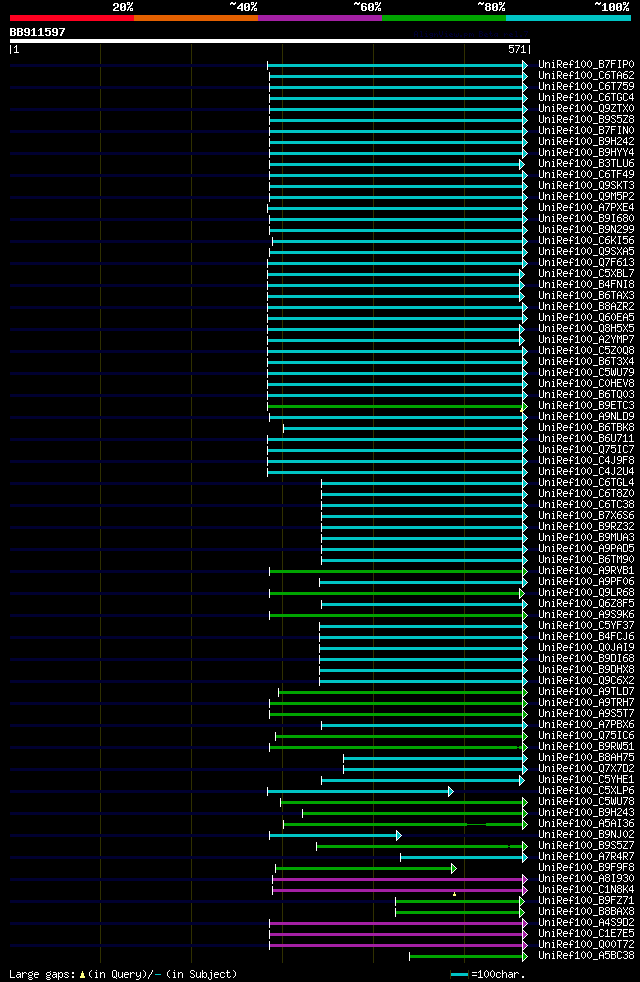Click the BB911597 query name
This screenshot has height=982, width=640.
tap(38, 32)
